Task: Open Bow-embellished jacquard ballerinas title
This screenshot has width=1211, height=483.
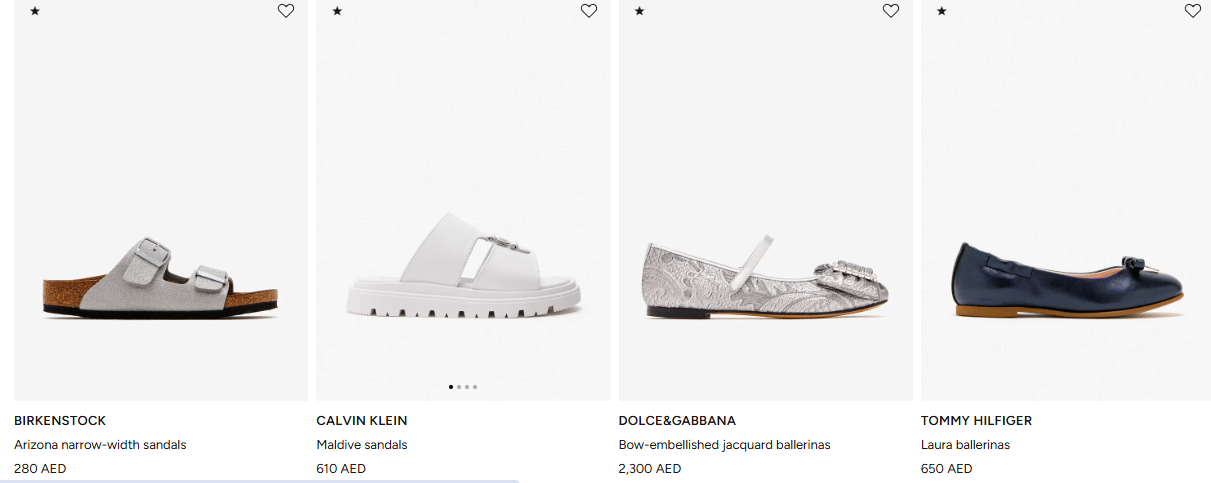Action: [x=724, y=445]
